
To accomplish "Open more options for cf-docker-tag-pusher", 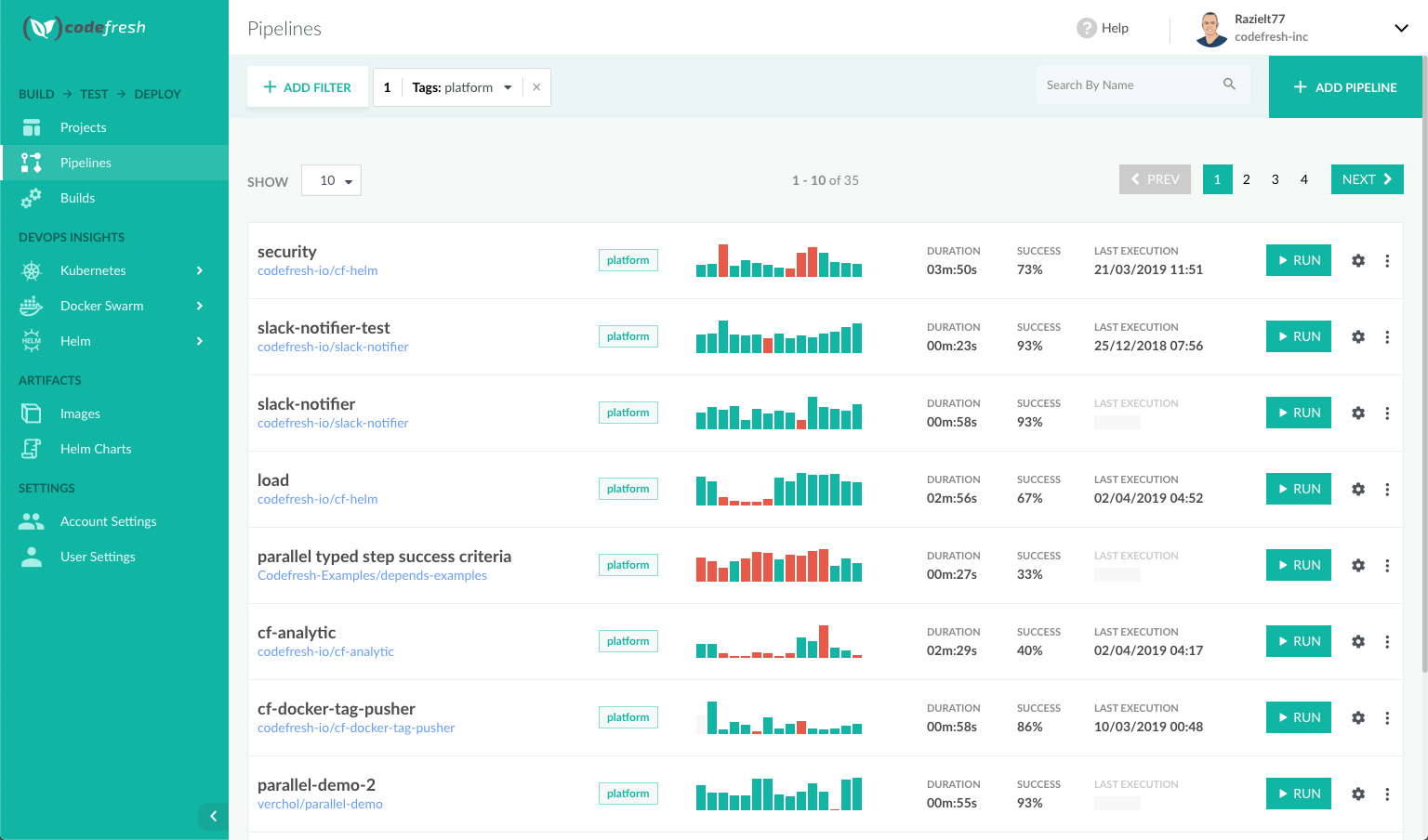I will [x=1387, y=718].
